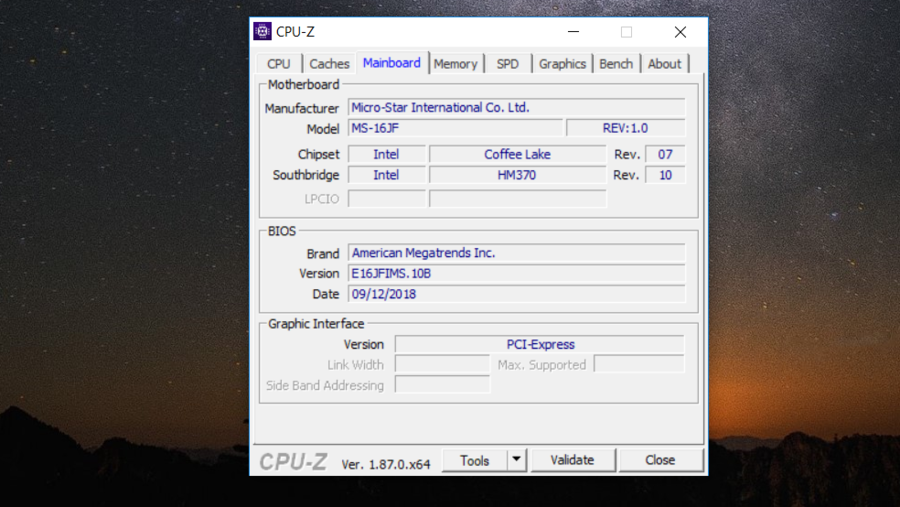Click southbridge revision value 10
The height and width of the screenshot is (507, 900).
665,175
